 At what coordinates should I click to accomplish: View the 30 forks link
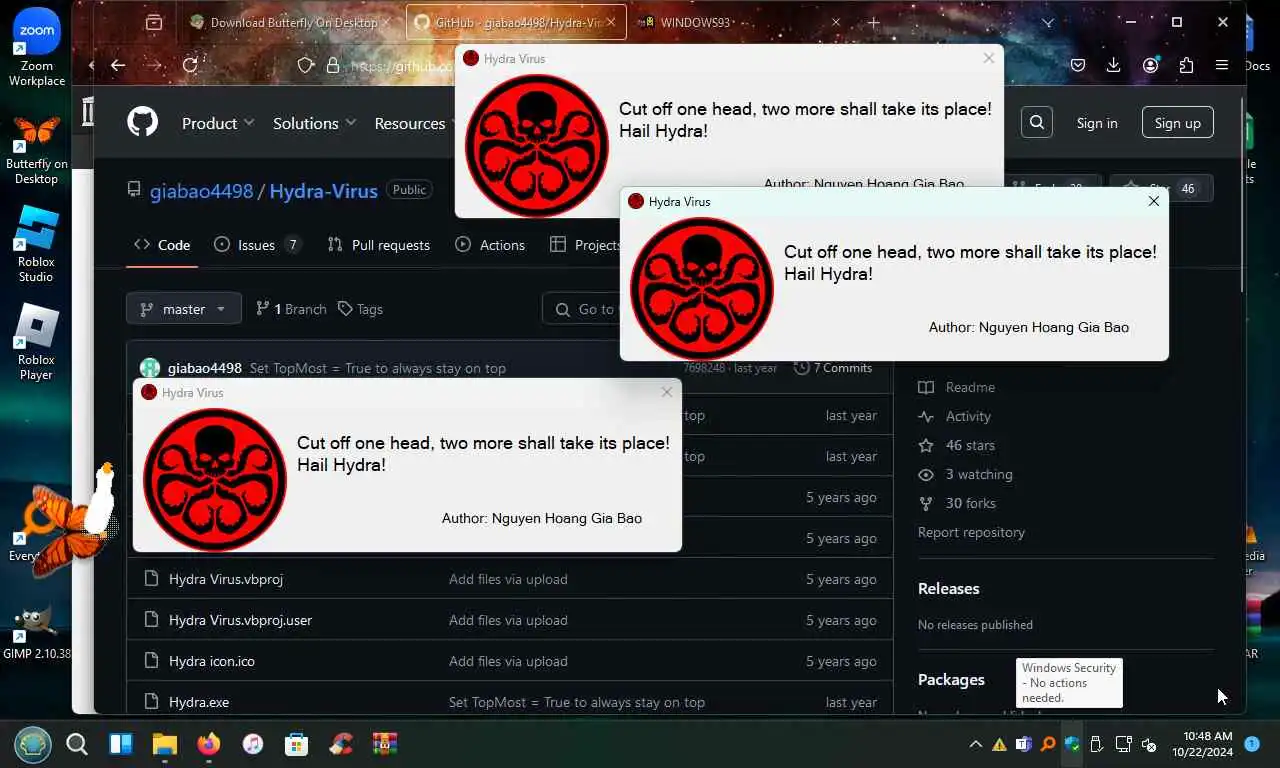point(958,503)
